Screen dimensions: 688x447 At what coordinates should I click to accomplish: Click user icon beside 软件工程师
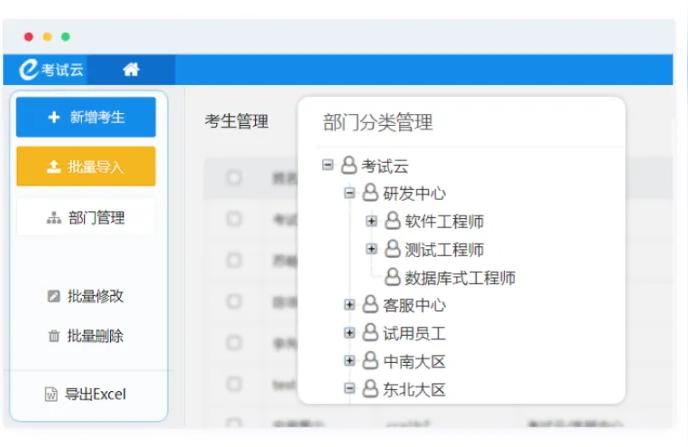coord(392,221)
